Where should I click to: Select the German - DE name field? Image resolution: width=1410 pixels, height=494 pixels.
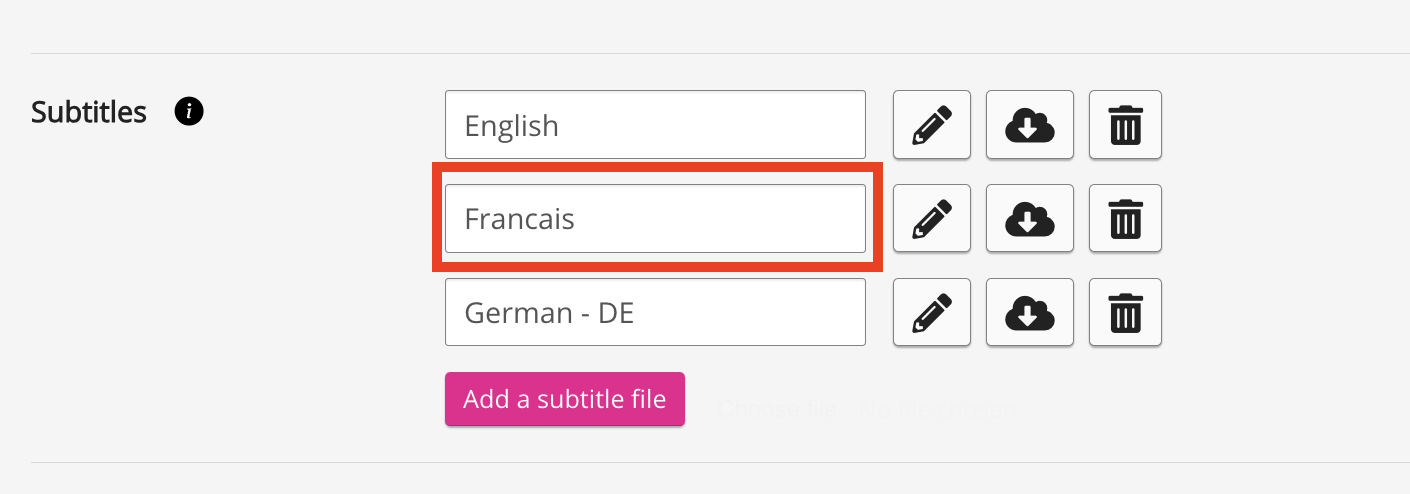pyautogui.click(x=655, y=312)
